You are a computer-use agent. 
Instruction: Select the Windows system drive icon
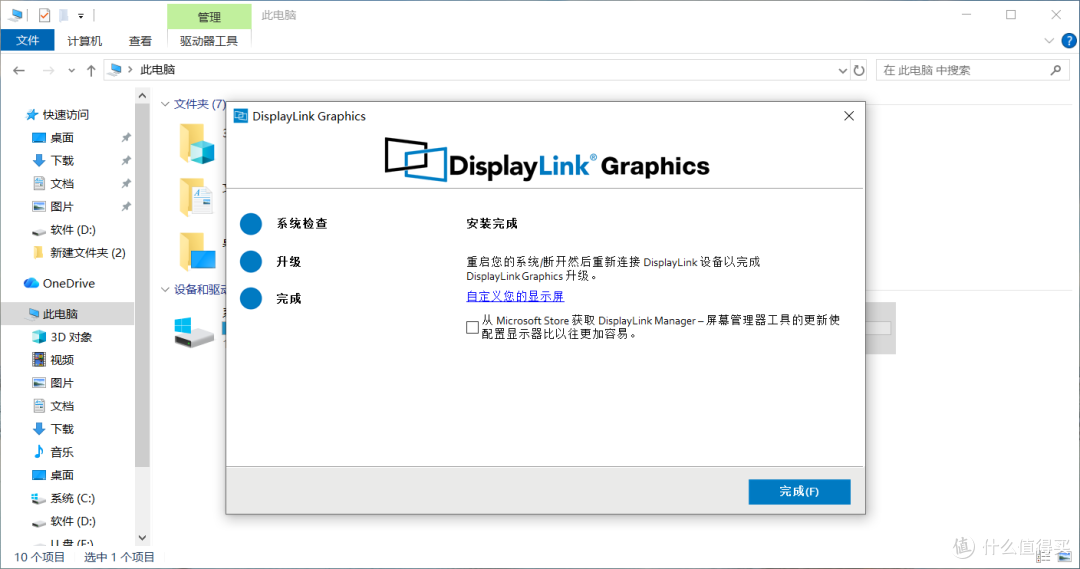click(x=194, y=332)
